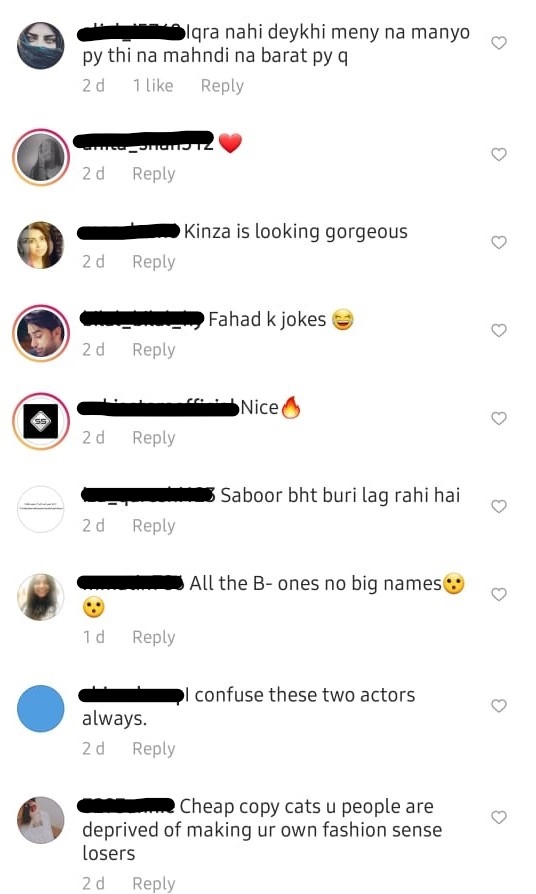Image resolution: width=536 pixels, height=894 pixels.
Task: Like the 'All the B- ones' comment
Action: coord(499,594)
